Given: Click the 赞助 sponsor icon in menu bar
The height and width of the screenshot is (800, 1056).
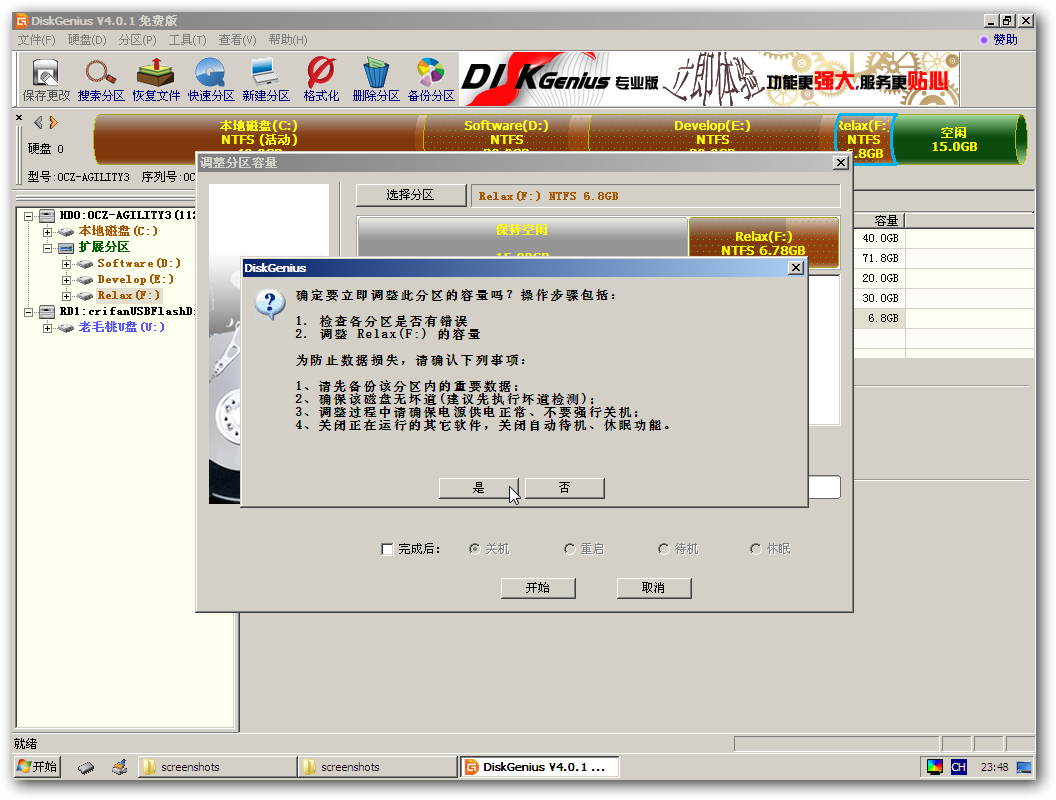Looking at the screenshot, I should (984, 40).
